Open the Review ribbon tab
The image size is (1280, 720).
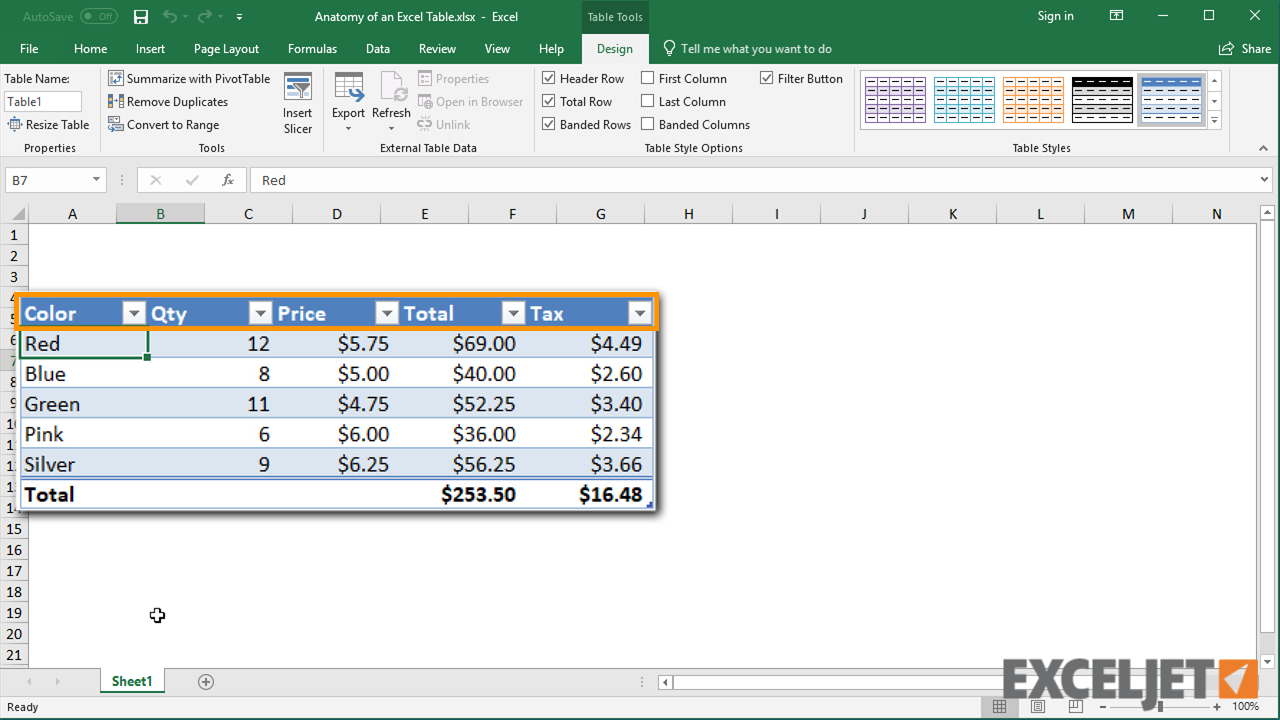coord(437,48)
